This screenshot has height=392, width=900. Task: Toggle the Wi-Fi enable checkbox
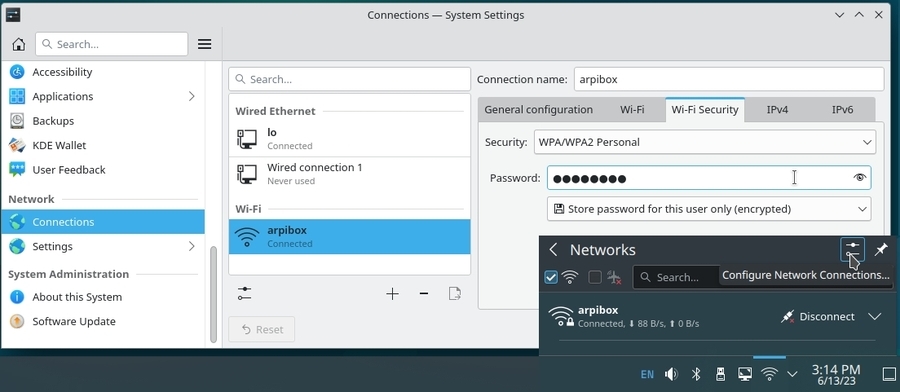click(x=551, y=277)
